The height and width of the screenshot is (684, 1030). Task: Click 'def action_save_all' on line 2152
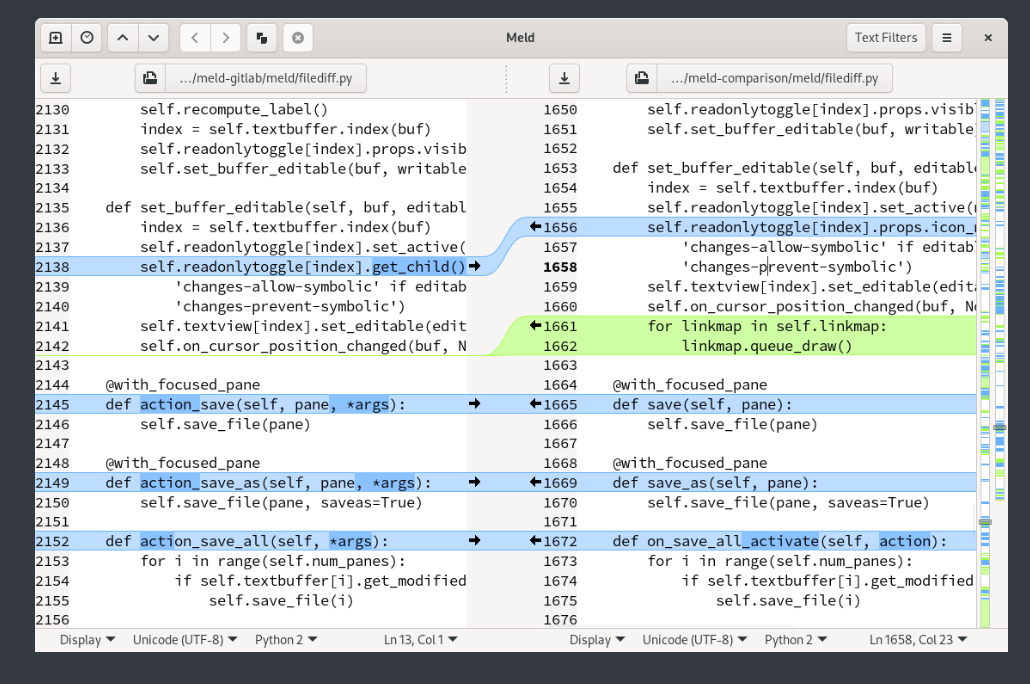(x=187, y=541)
